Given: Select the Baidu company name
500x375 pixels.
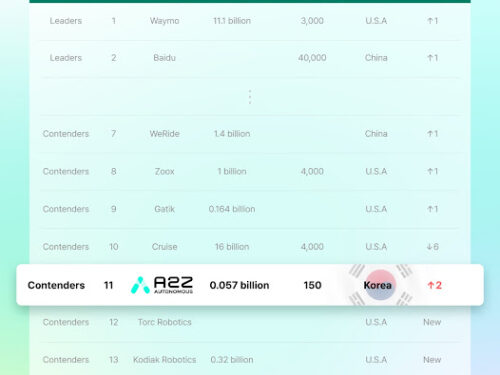Looking at the screenshot, I should pos(165,58).
